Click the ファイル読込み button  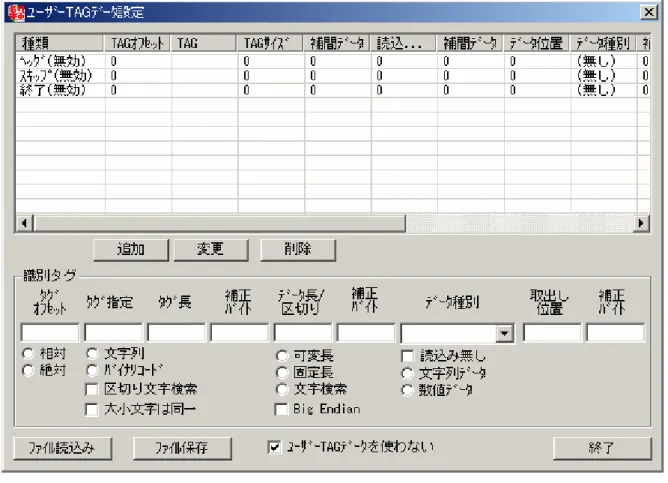pyautogui.click(x=62, y=448)
